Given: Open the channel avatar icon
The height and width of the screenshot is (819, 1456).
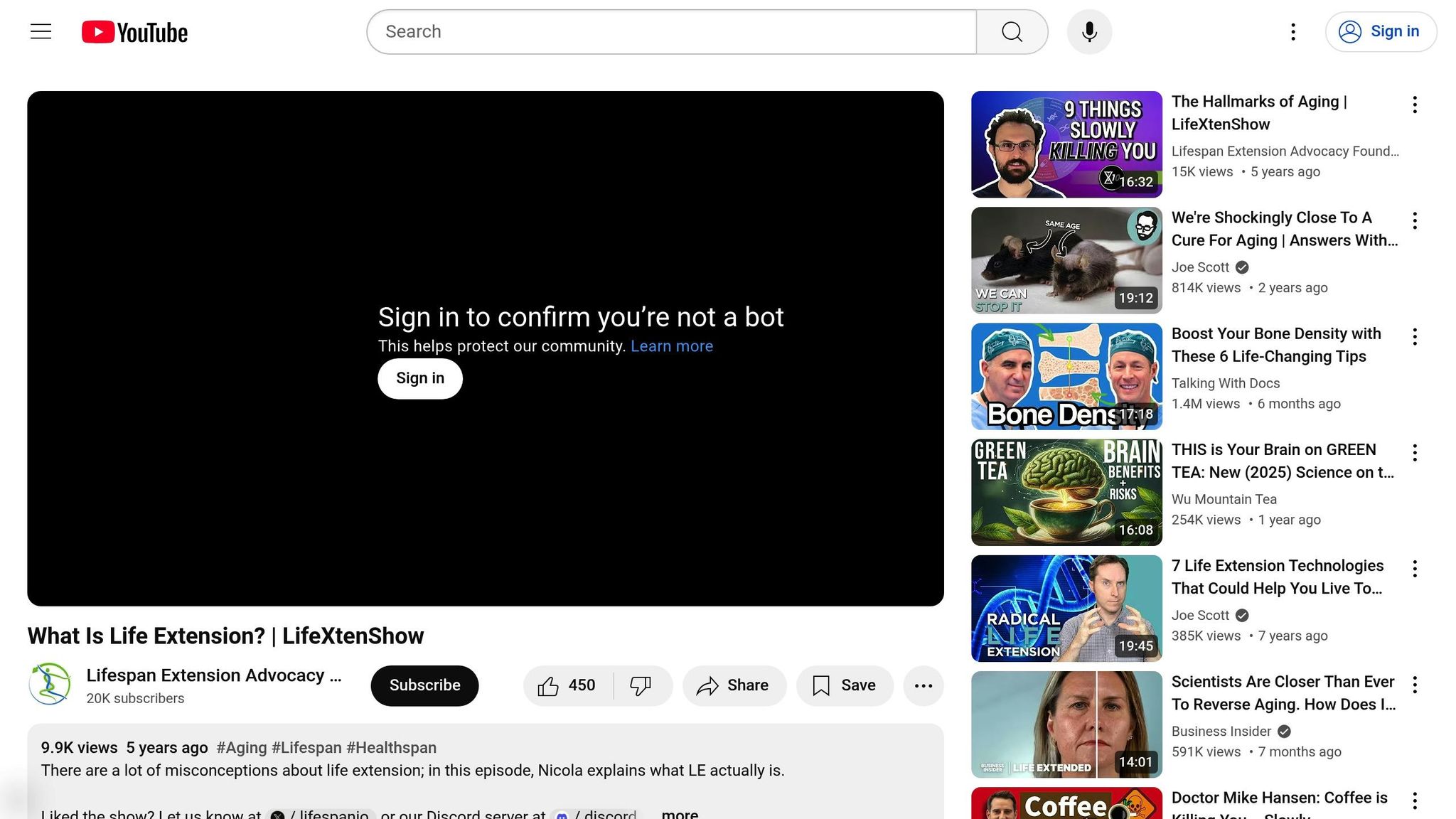Looking at the screenshot, I should pyautogui.click(x=50, y=685).
